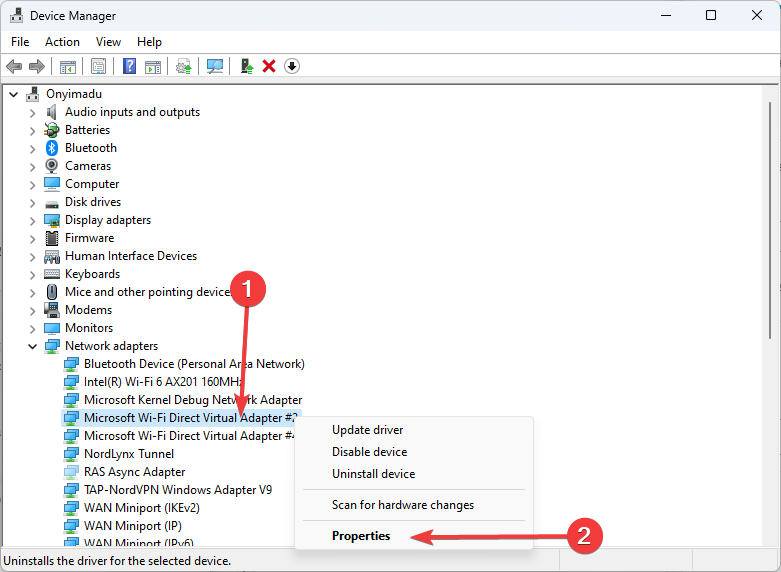The width and height of the screenshot is (781, 572).
Task: Open Properties from the context menu
Action: click(x=361, y=536)
